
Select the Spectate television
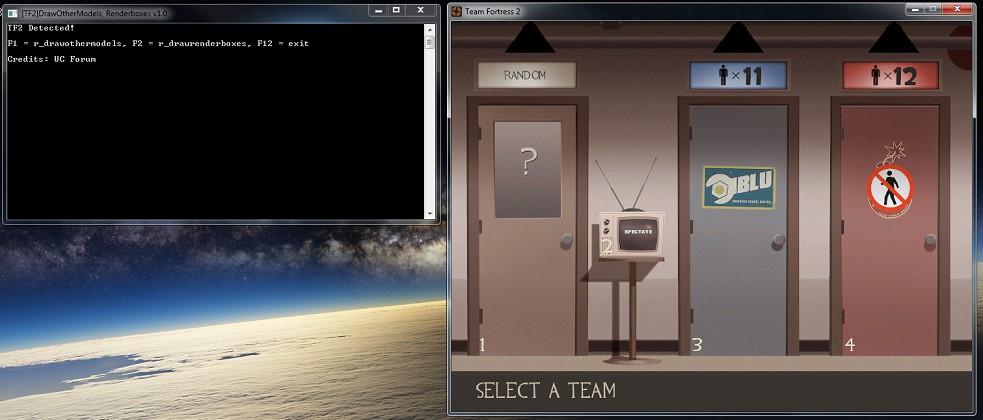point(631,234)
